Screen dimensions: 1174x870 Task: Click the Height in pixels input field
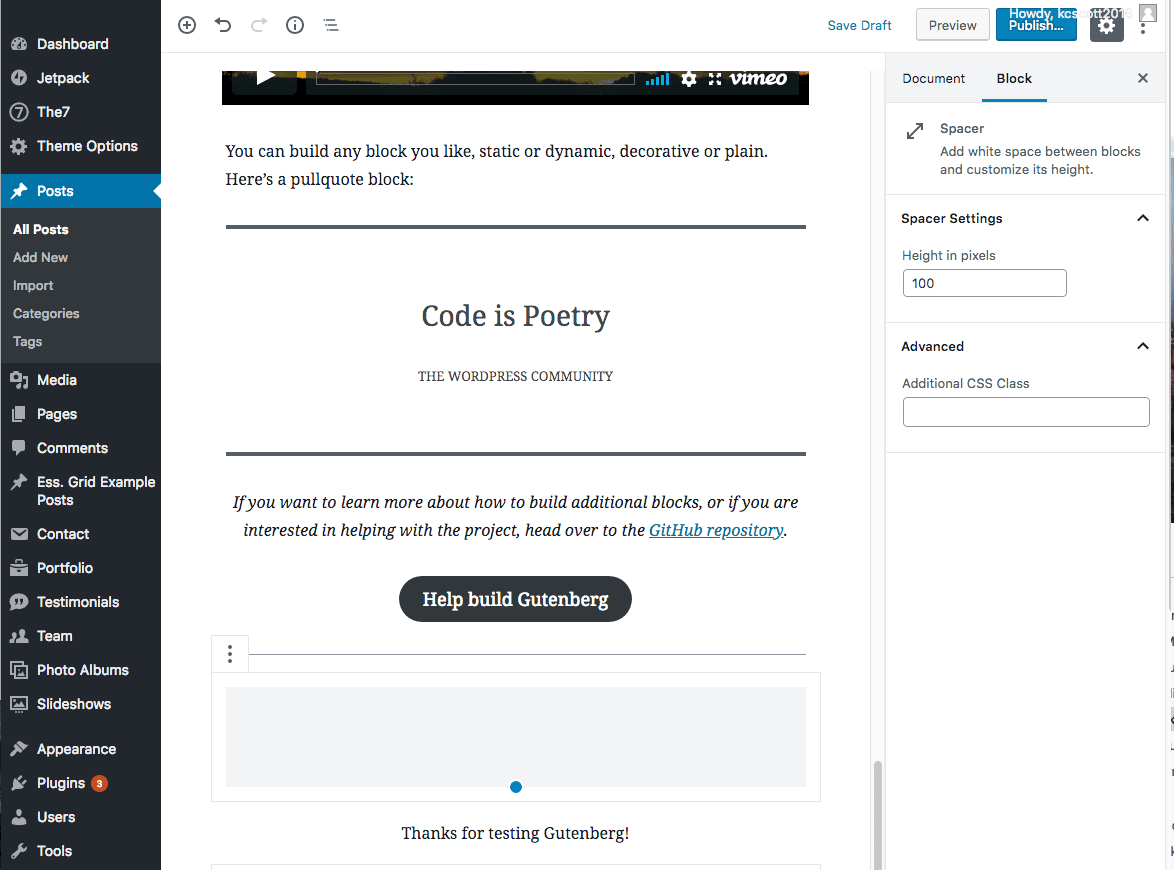pyautogui.click(x=984, y=283)
